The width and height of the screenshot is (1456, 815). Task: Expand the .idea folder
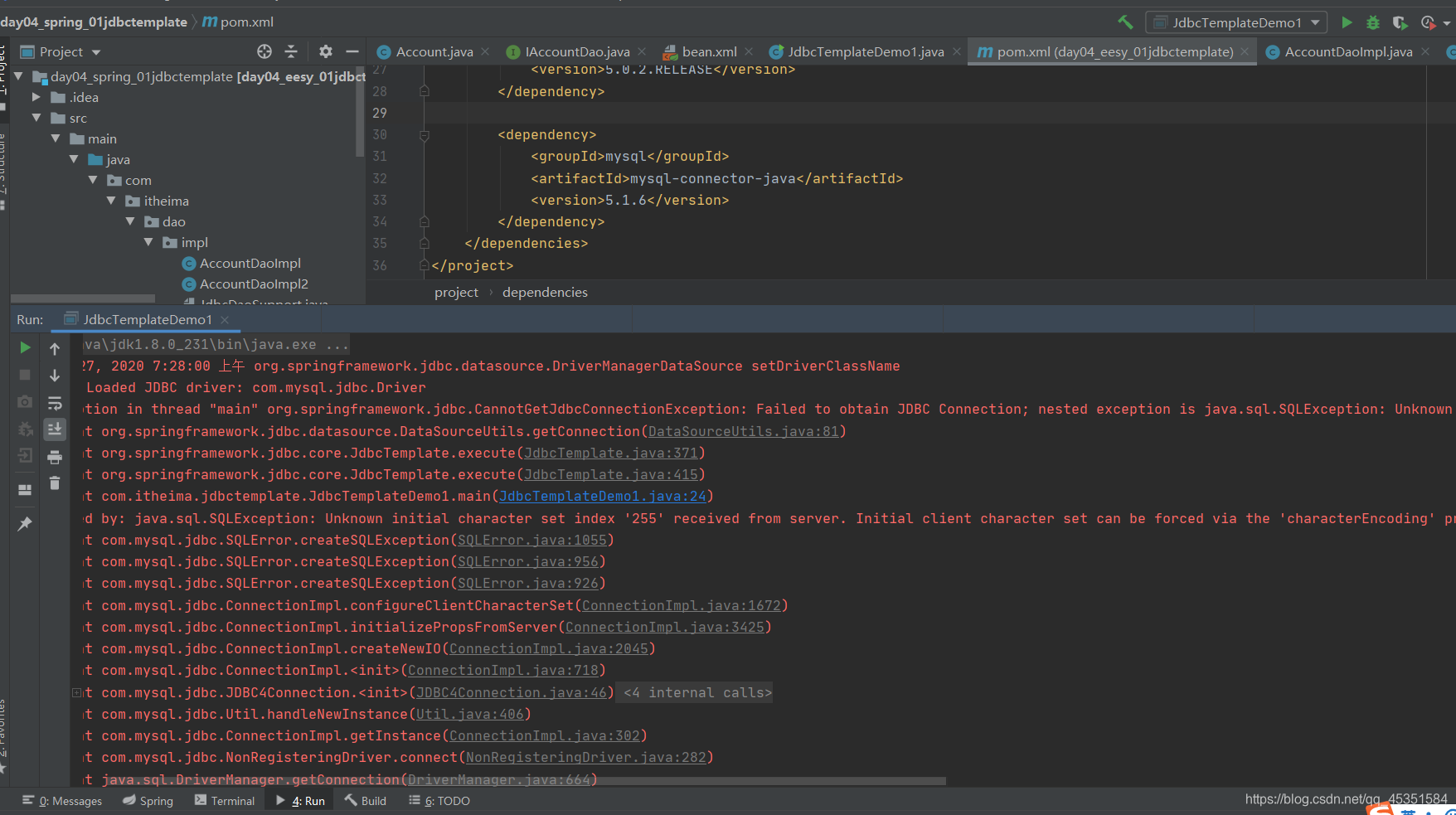pos(36,97)
